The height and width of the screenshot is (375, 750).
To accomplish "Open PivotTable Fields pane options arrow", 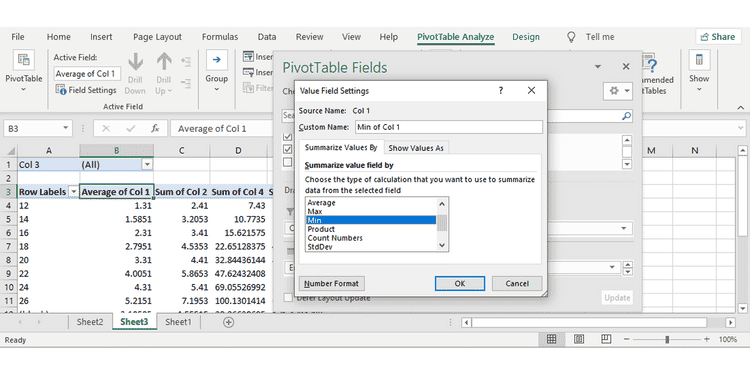I will tap(597, 66).
